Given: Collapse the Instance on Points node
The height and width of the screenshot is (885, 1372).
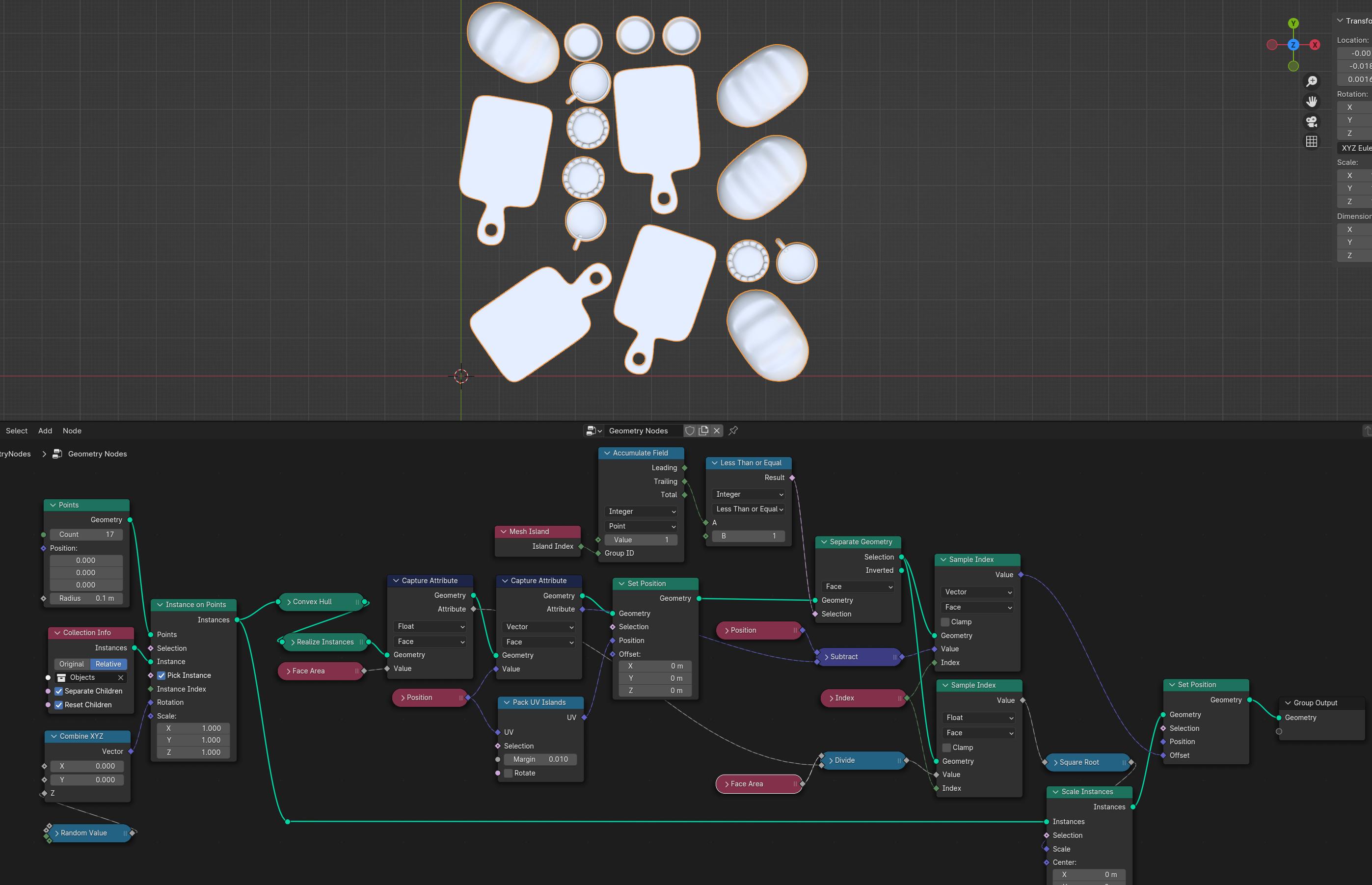Looking at the screenshot, I should pos(160,605).
